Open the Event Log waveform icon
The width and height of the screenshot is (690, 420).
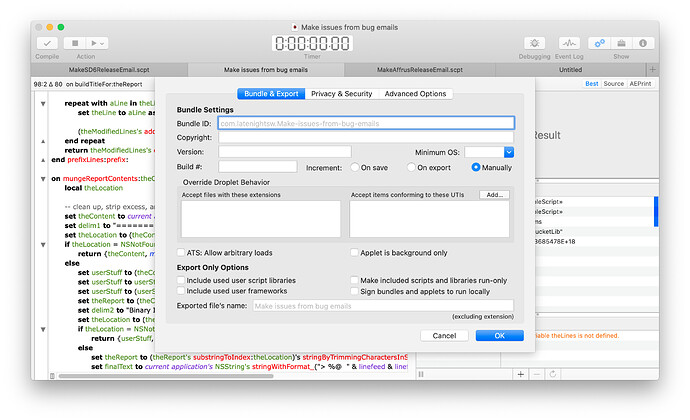pos(569,43)
